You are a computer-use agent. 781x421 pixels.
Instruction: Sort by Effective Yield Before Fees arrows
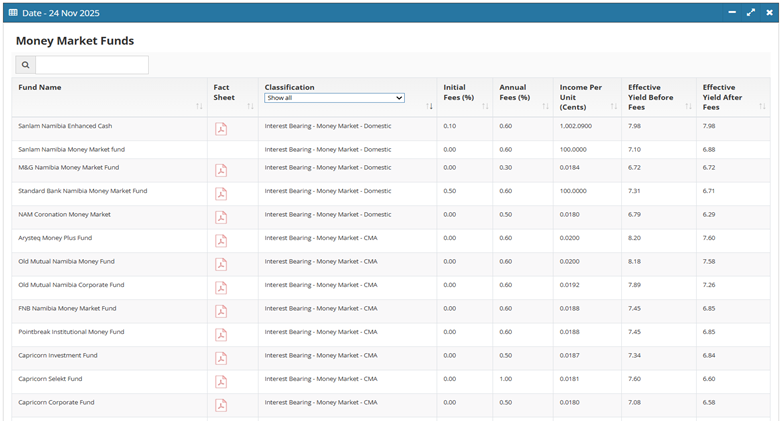click(688, 106)
